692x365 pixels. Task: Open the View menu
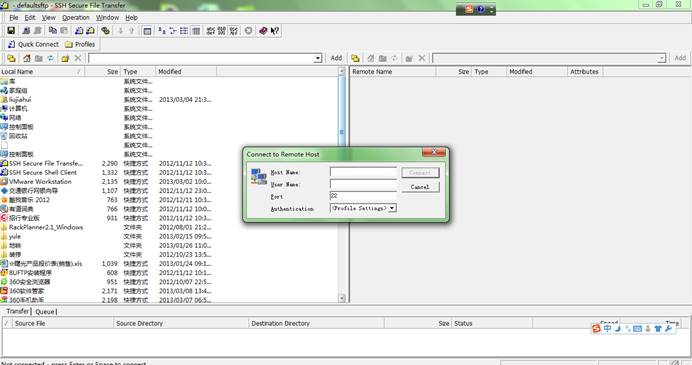pyautogui.click(x=49, y=18)
